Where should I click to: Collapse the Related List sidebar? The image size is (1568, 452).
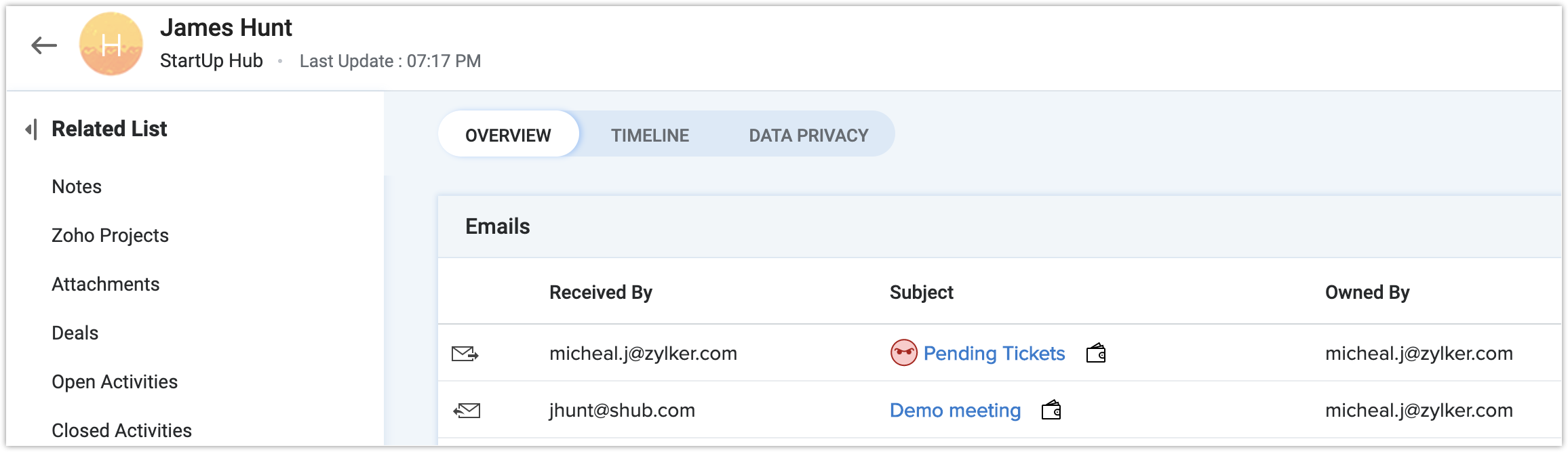tap(31, 129)
